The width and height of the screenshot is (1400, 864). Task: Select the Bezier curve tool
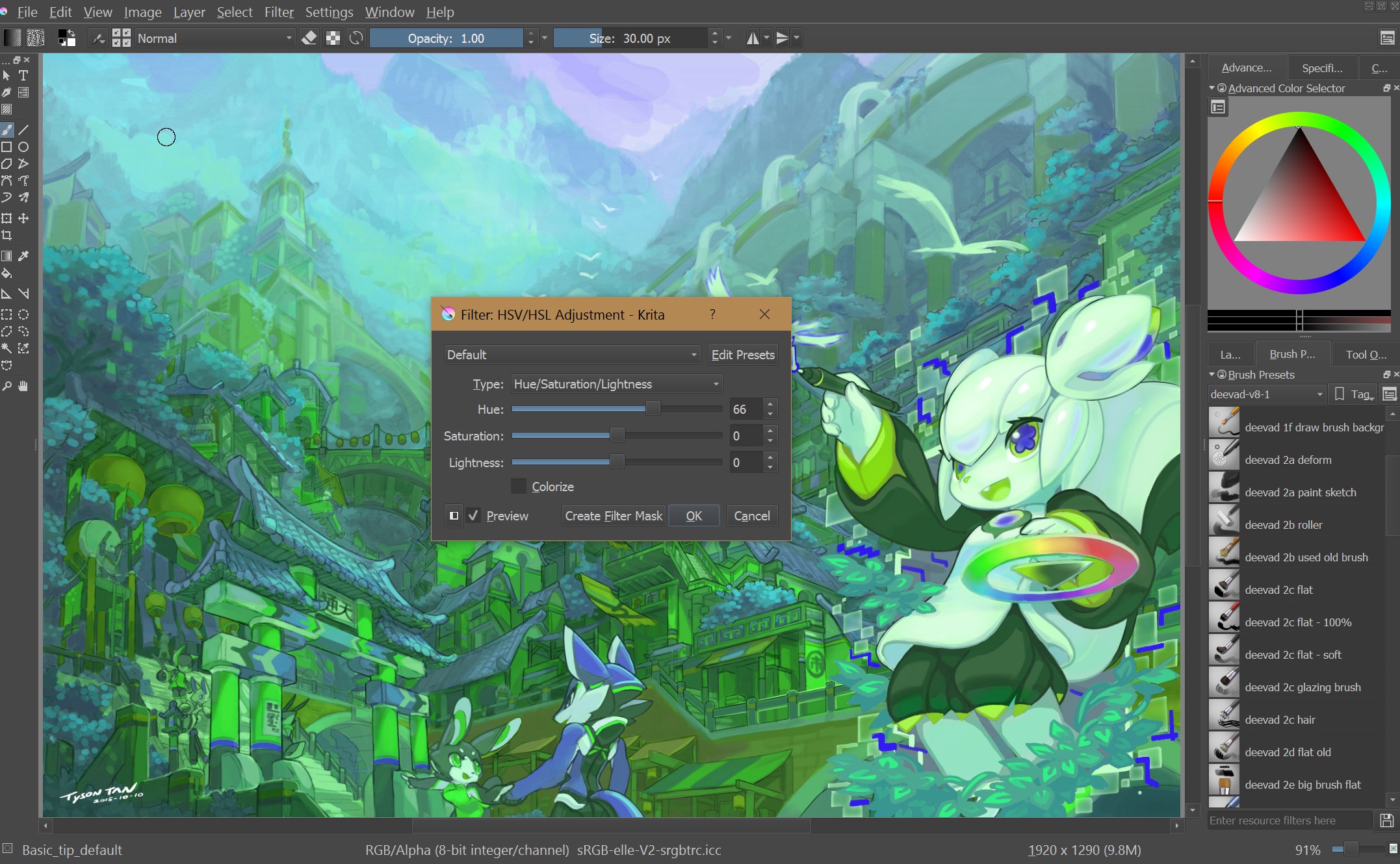coord(6,181)
